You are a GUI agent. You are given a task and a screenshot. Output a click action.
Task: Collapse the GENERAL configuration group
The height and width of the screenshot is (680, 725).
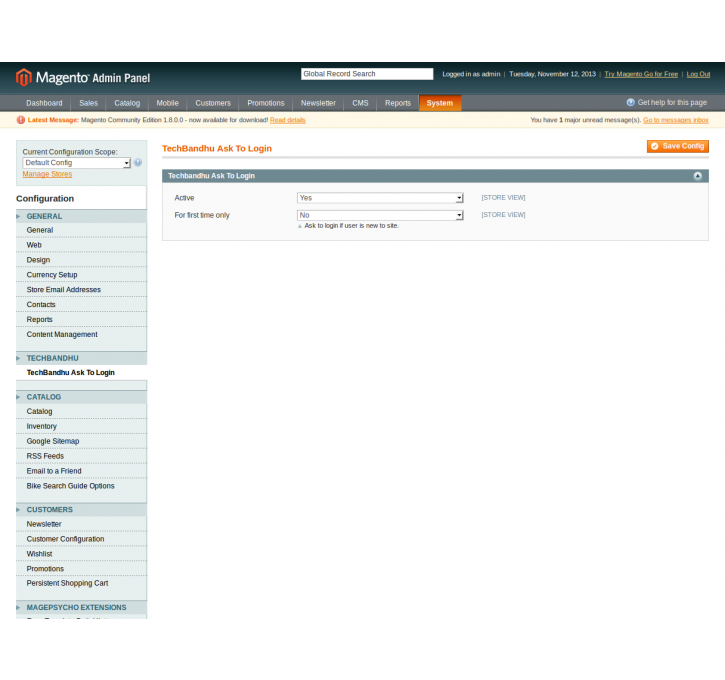(x=81, y=216)
